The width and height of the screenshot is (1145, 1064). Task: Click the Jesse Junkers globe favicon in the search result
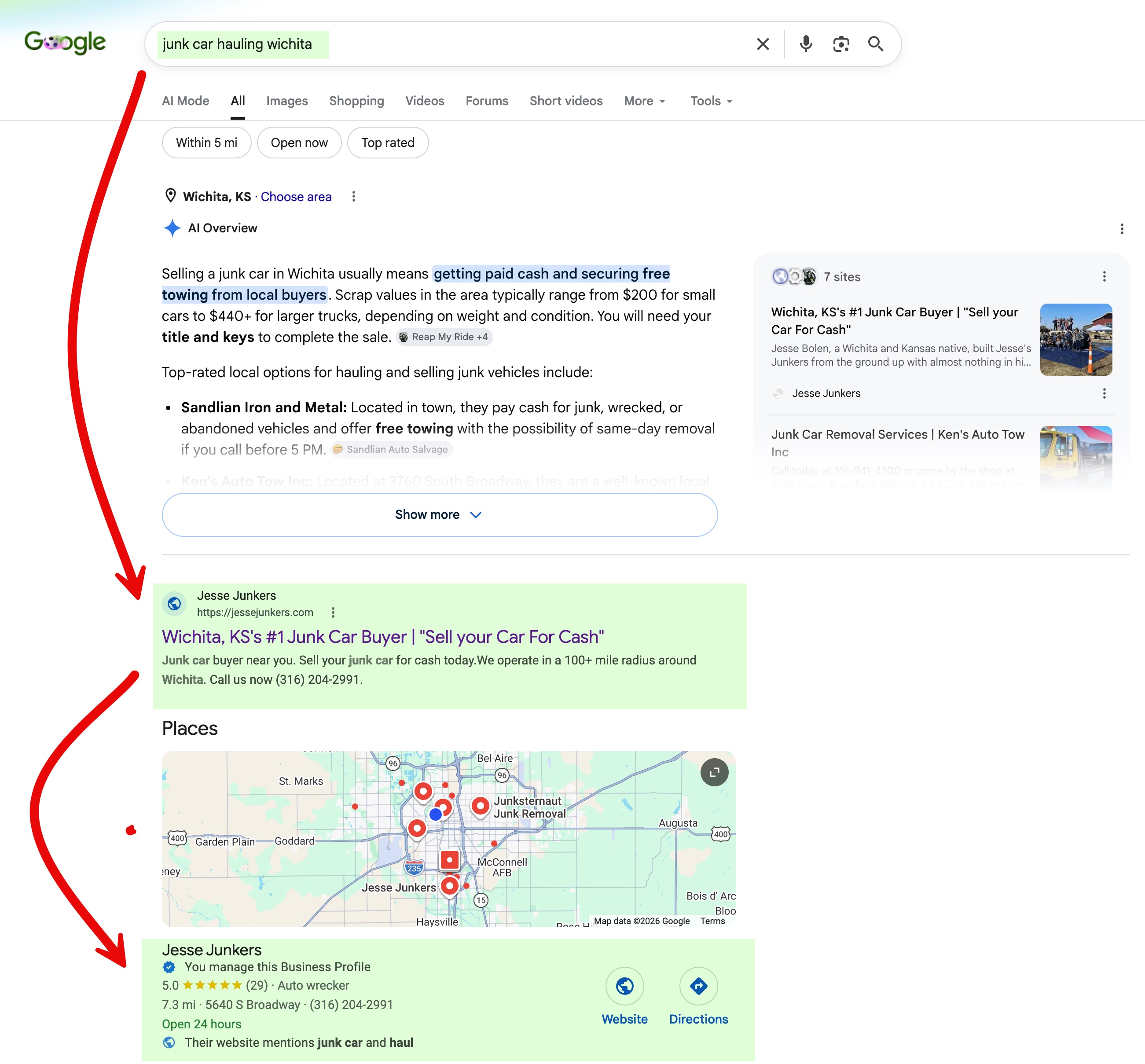(174, 603)
